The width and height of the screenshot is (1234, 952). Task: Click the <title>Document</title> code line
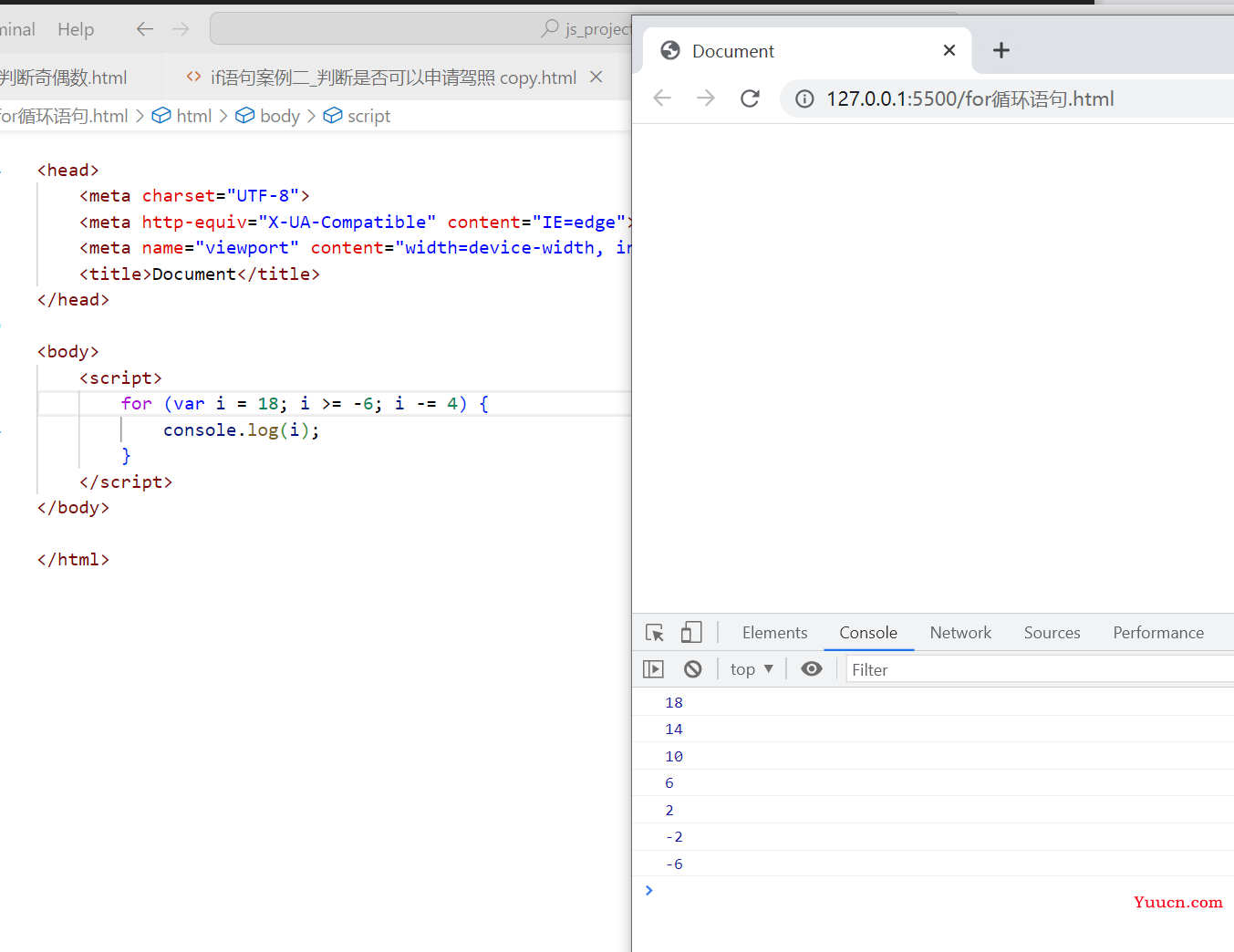click(200, 274)
